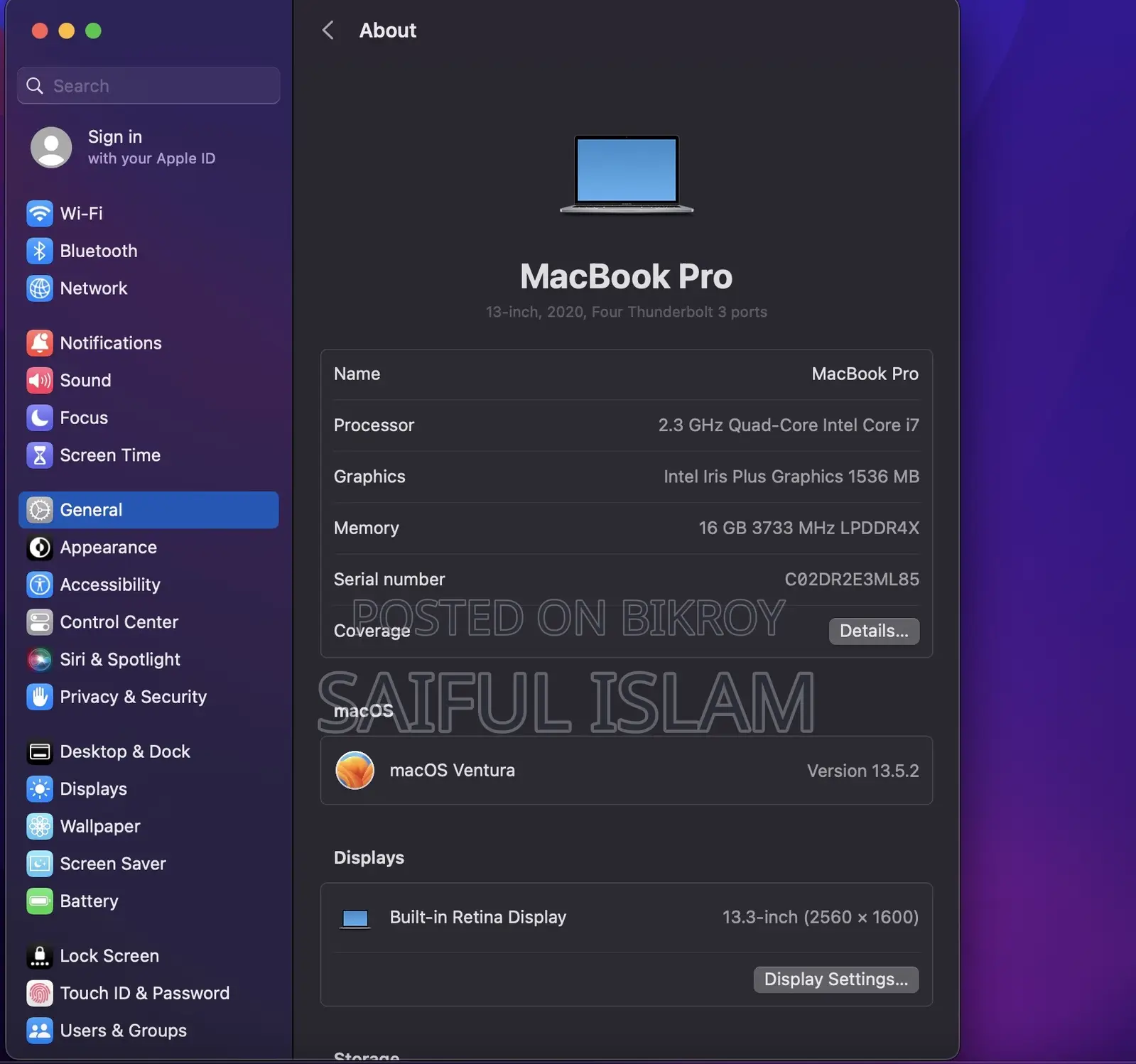Click the Screen Saver icon
This screenshot has height=1064, width=1136.
point(40,864)
